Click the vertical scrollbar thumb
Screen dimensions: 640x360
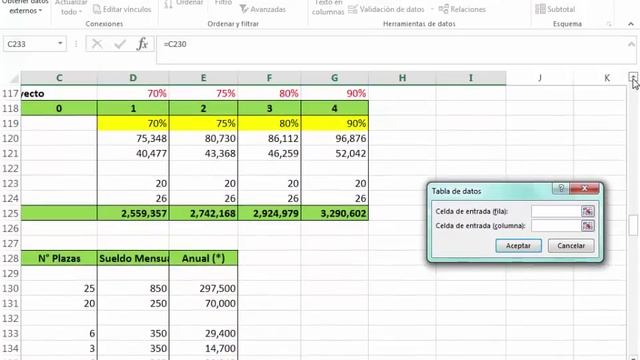[x=633, y=225]
